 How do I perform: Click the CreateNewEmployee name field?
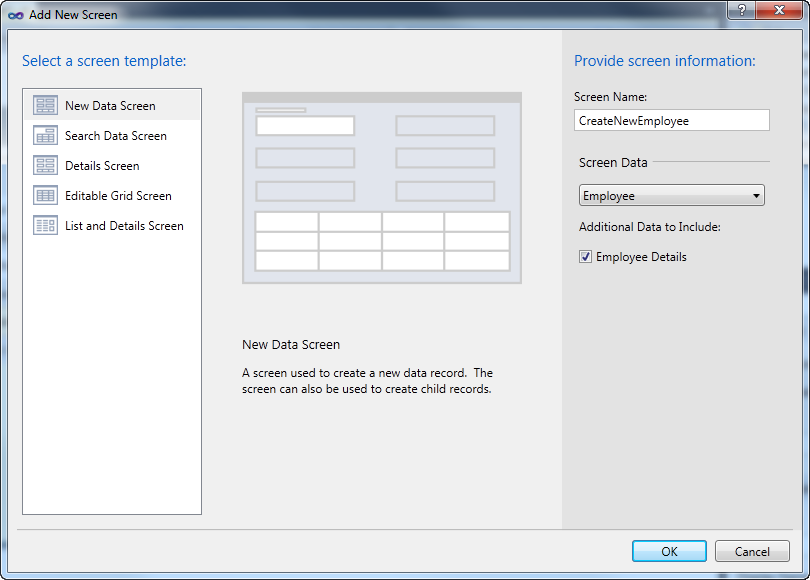pyautogui.click(x=671, y=120)
